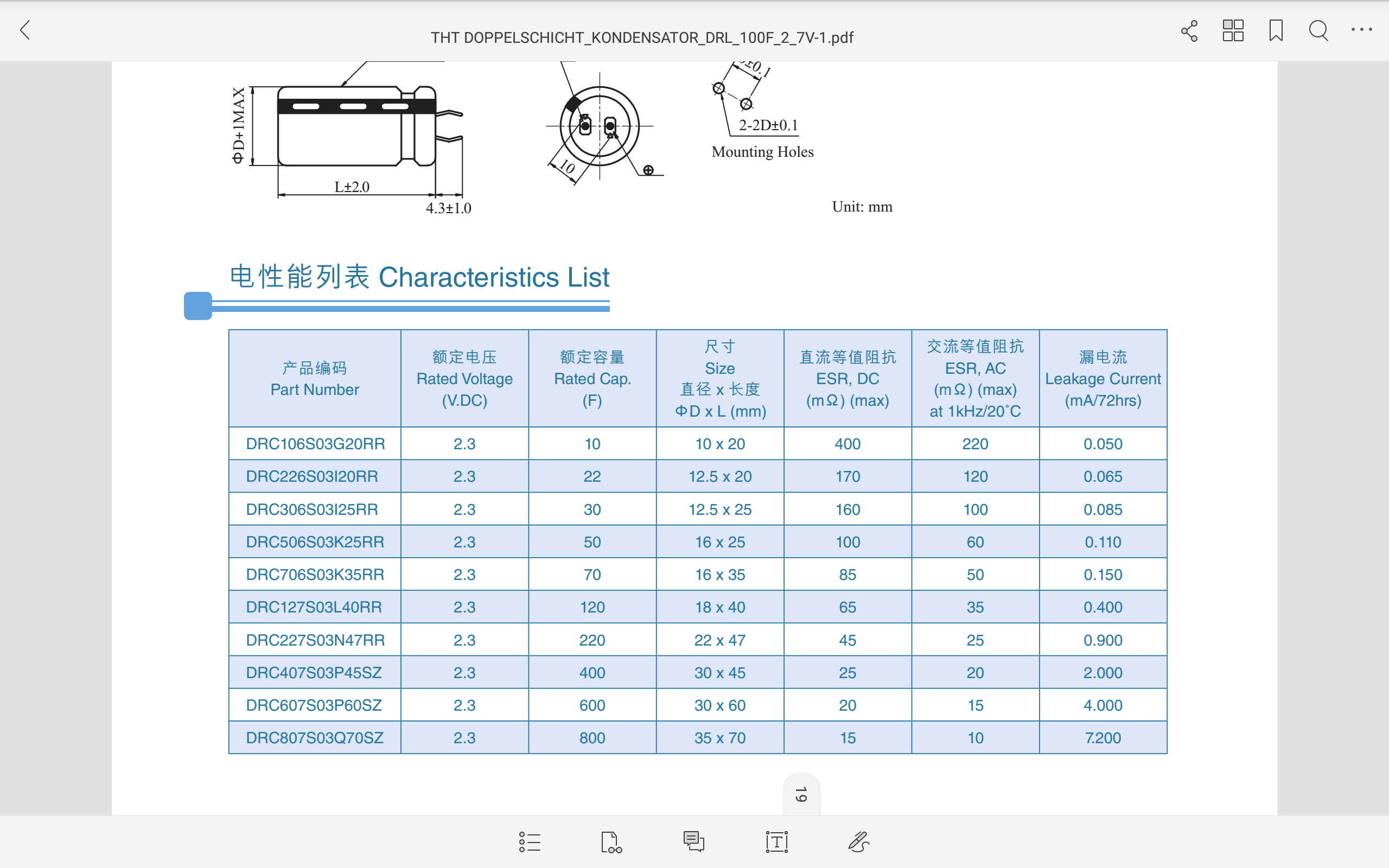Select leakage current value 0.400
The image size is (1389, 868).
point(1103,608)
